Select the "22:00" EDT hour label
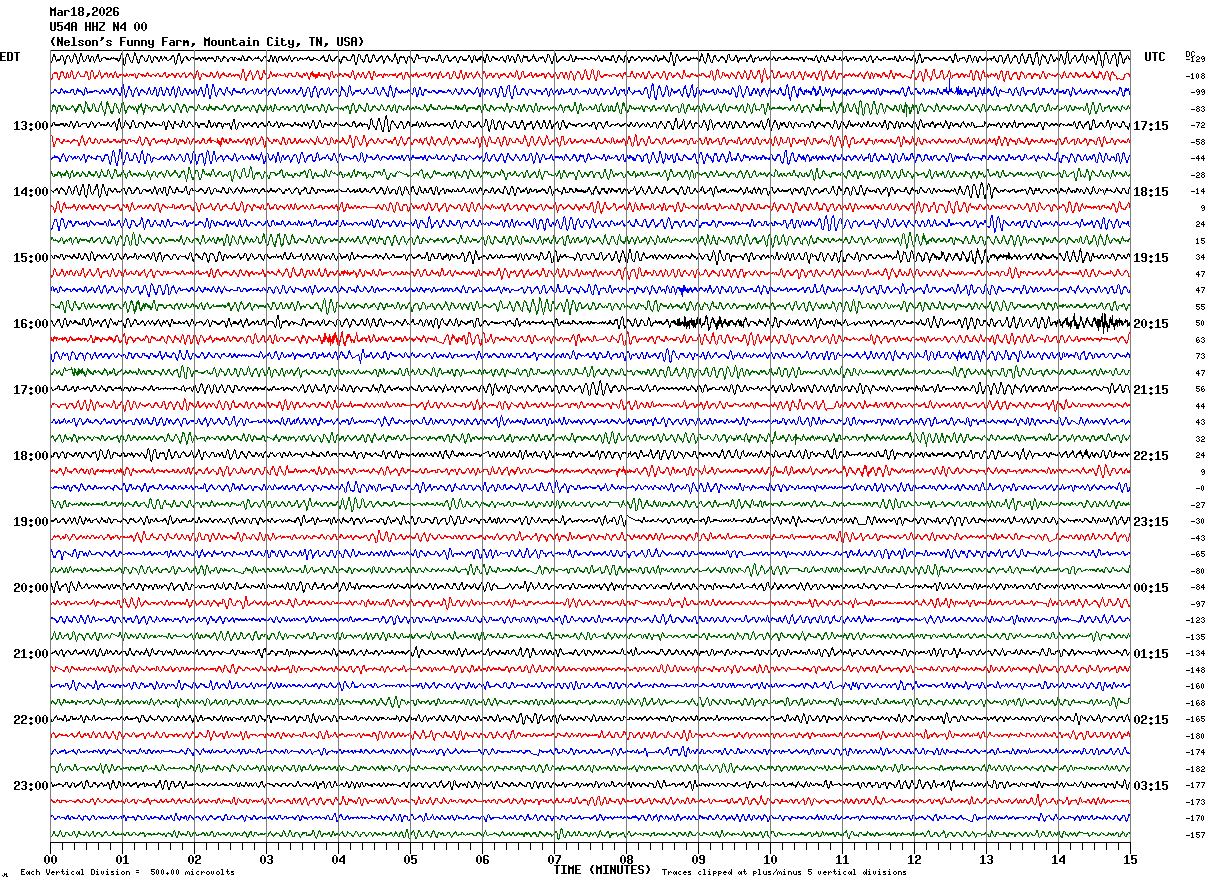Viewport: 1210px width, 886px height. 31,720
